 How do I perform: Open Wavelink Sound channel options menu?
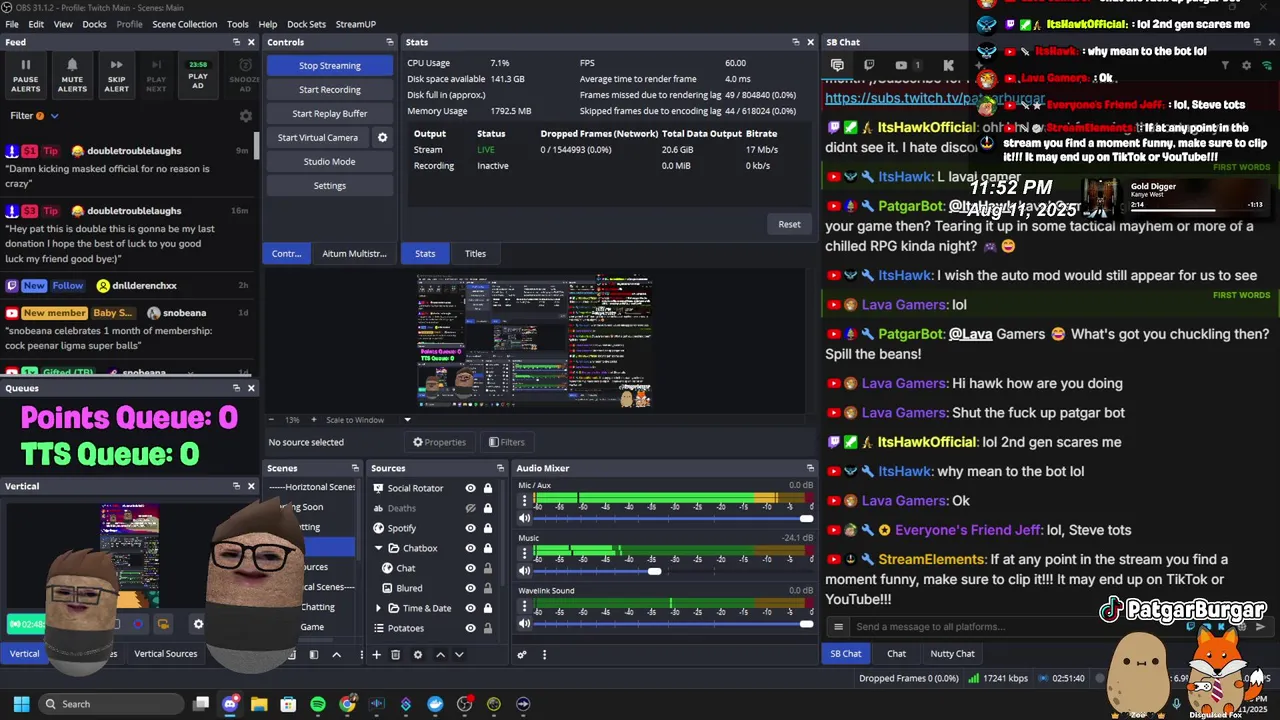(524, 606)
